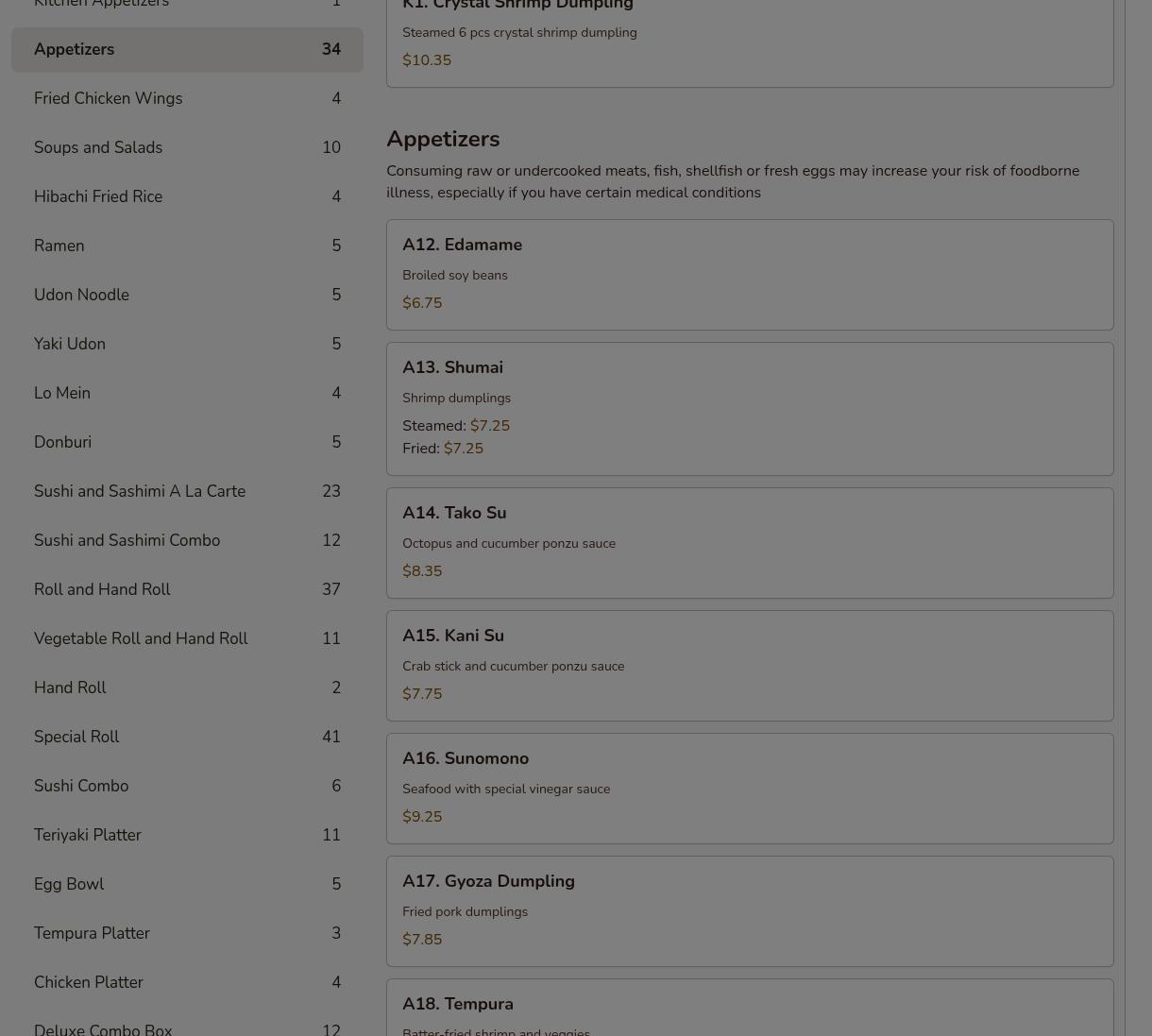Click 'Crab stick and cucumber ponzu sauce' text

click(514, 666)
